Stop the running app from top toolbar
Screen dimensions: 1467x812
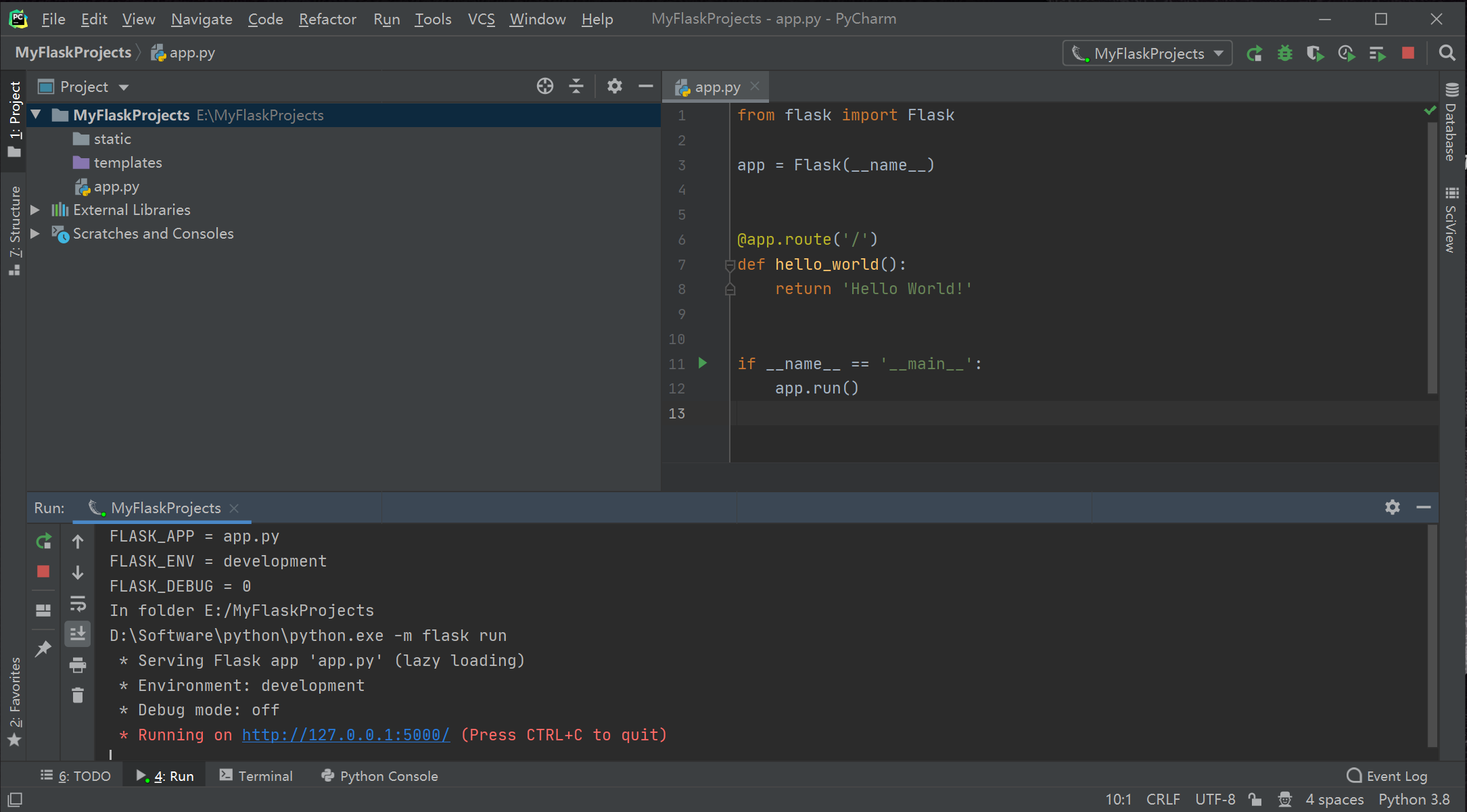point(1408,53)
